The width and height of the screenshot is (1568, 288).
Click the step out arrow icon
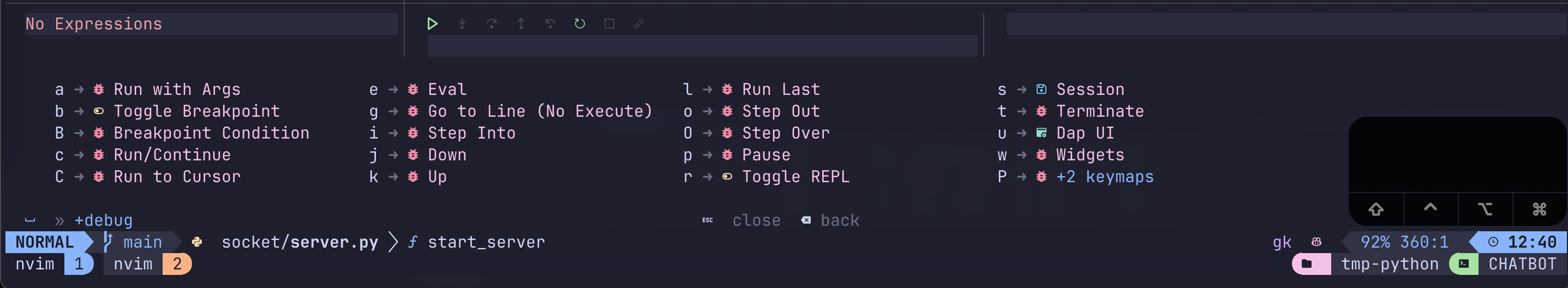click(x=521, y=24)
